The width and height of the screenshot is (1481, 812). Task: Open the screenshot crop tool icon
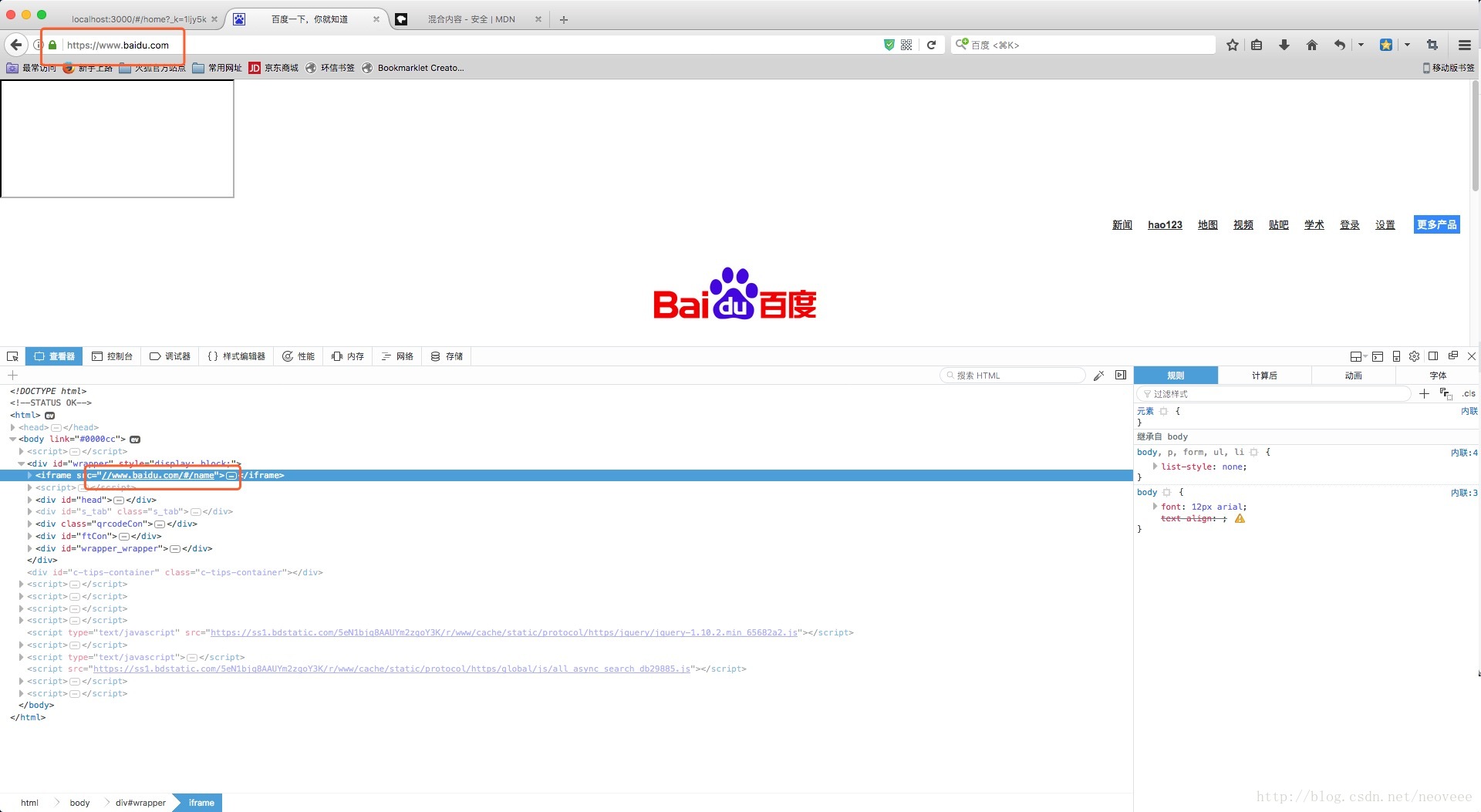coord(1432,45)
